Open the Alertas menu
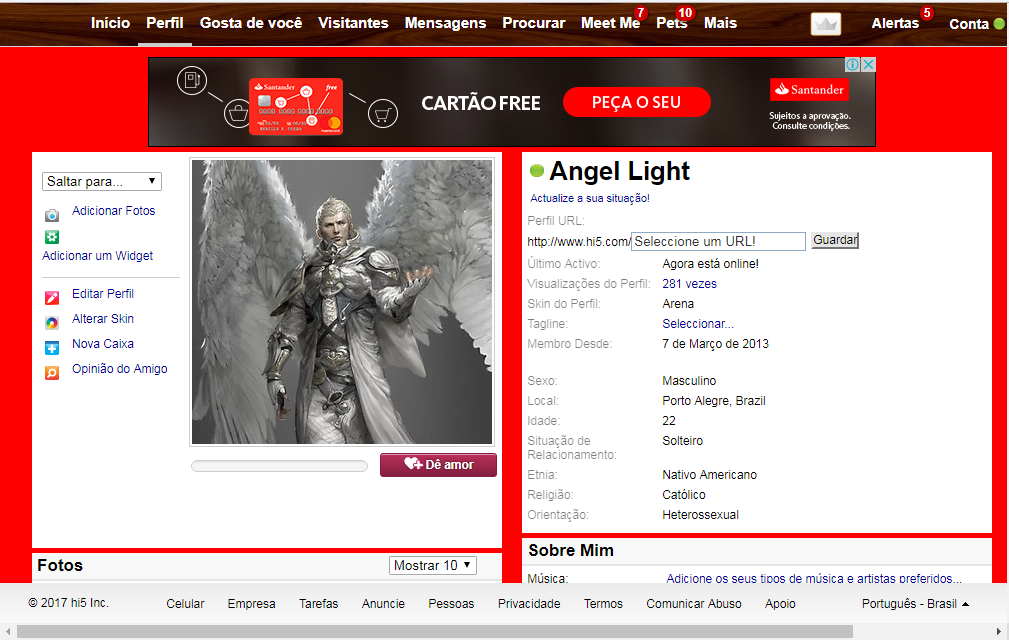1009x640 pixels. click(895, 23)
